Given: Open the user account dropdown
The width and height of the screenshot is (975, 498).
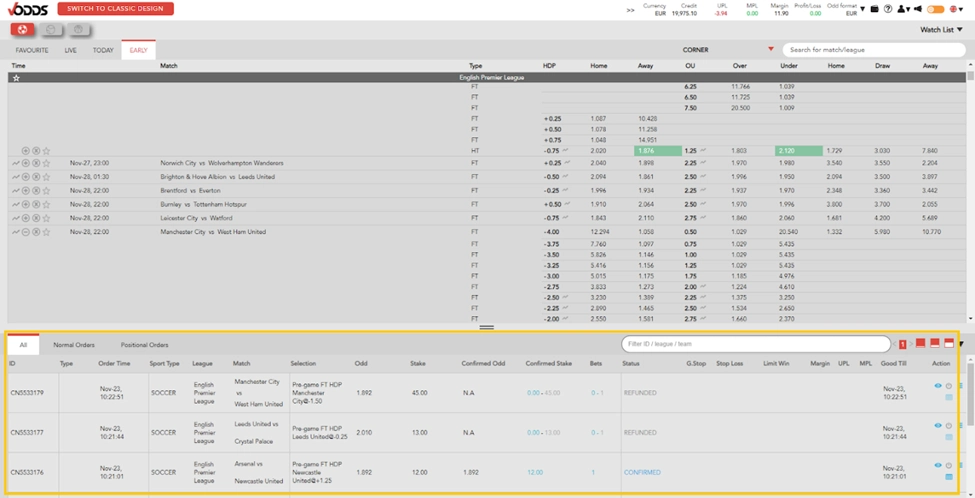Looking at the screenshot, I should pyautogui.click(x=902, y=9).
